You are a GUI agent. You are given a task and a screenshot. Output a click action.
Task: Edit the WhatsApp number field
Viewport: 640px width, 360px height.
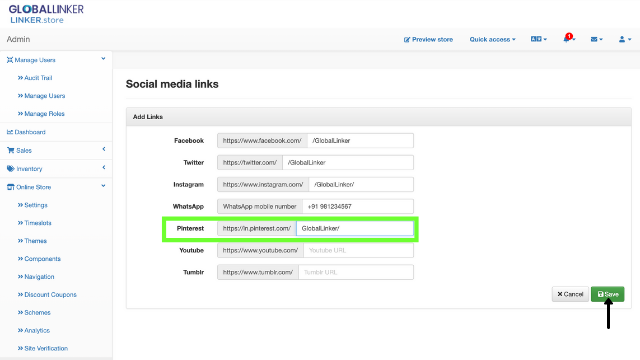pos(358,207)
